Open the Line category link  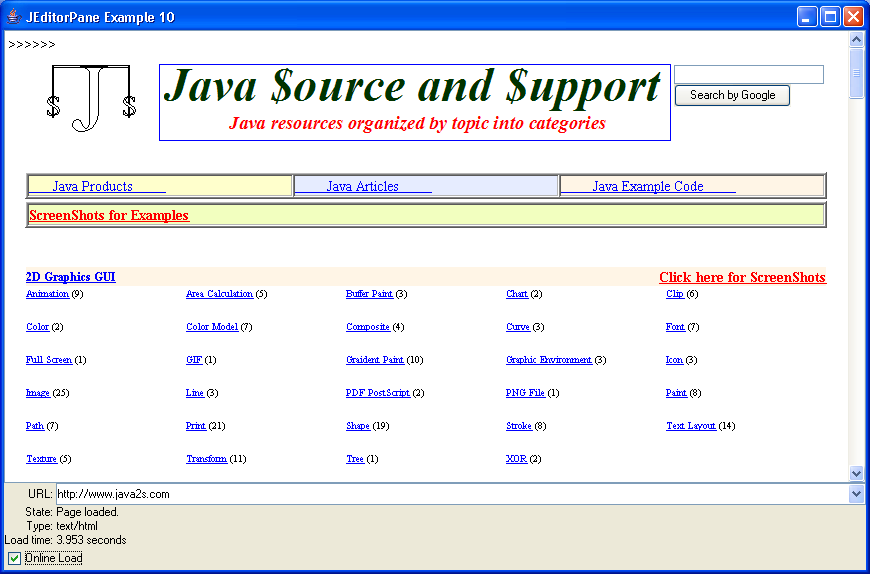tap(195, 393)
